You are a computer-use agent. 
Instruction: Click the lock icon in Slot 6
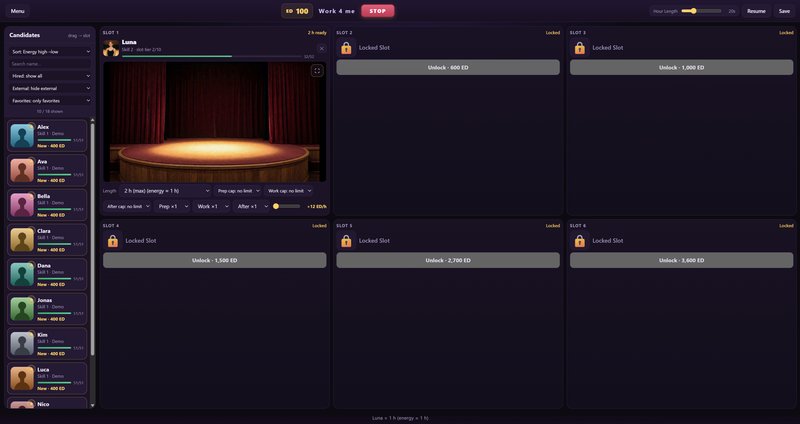tap(580, 241)
